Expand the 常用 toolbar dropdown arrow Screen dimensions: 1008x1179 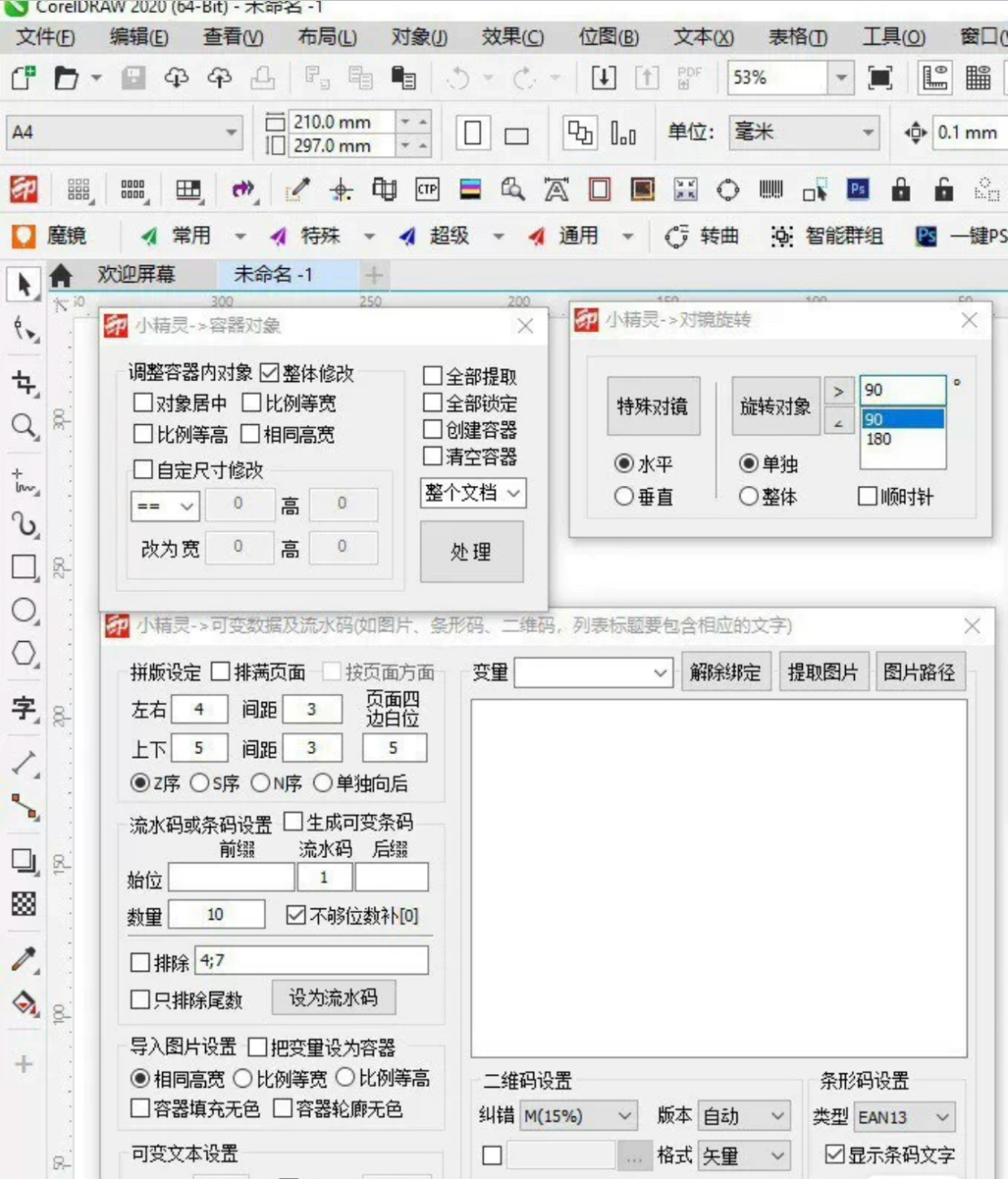coord(240,237)
